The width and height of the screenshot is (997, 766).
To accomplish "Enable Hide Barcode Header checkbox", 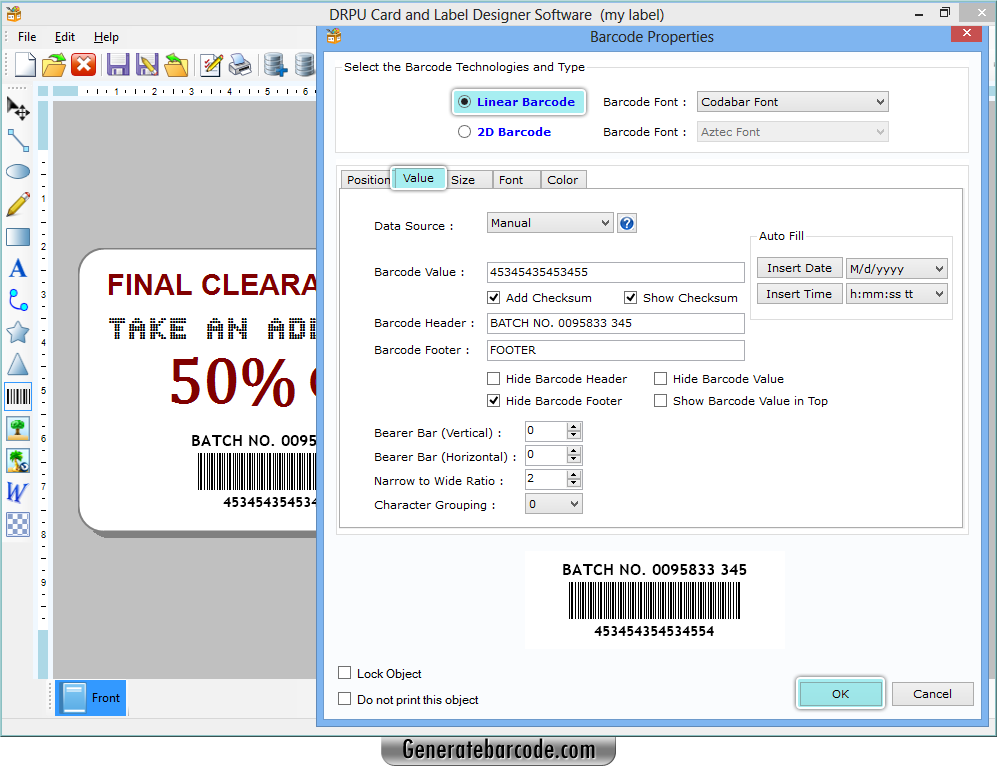I will tap(493, 379).
